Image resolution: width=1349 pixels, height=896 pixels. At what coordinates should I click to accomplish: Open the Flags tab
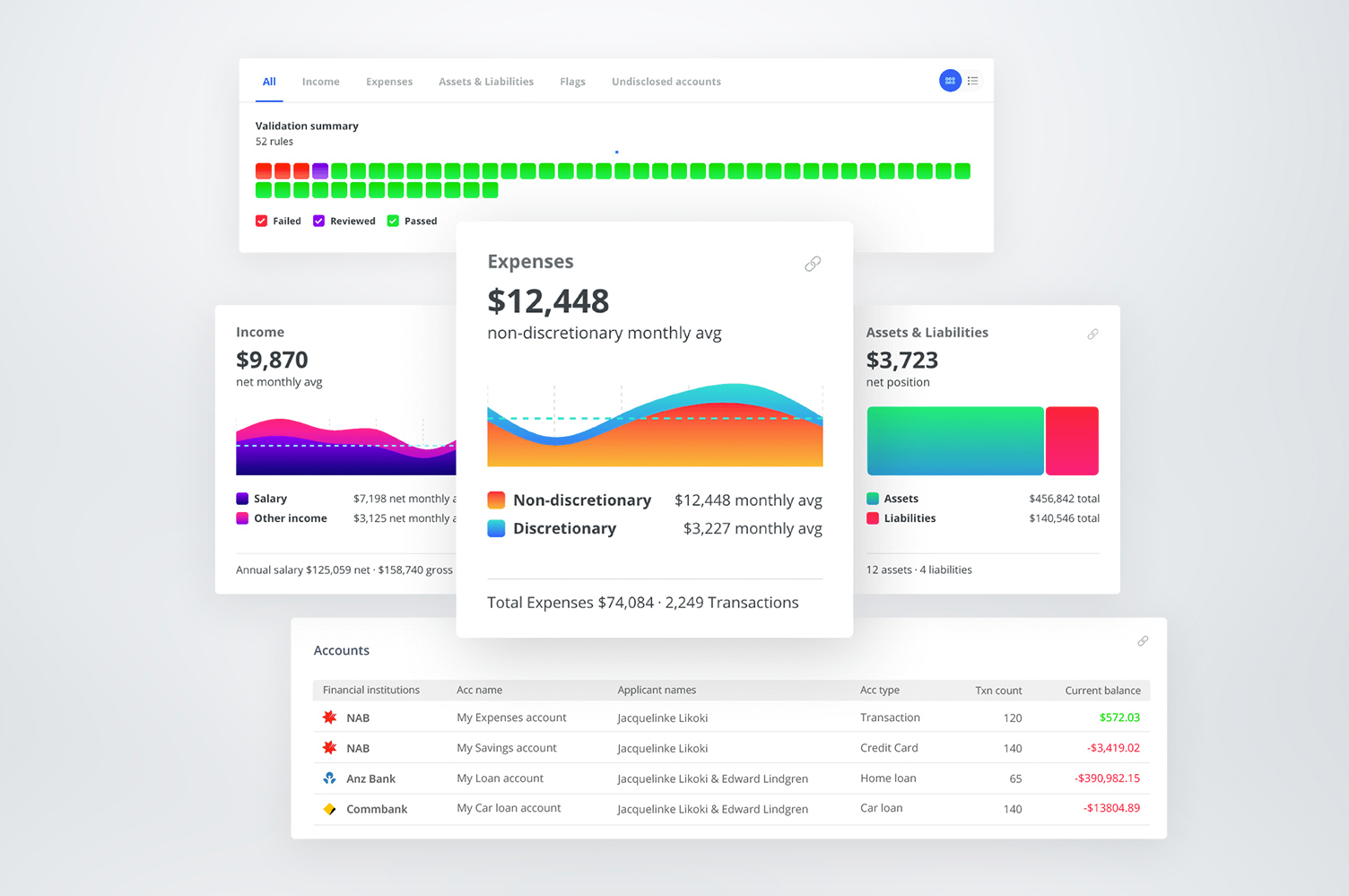573,82
